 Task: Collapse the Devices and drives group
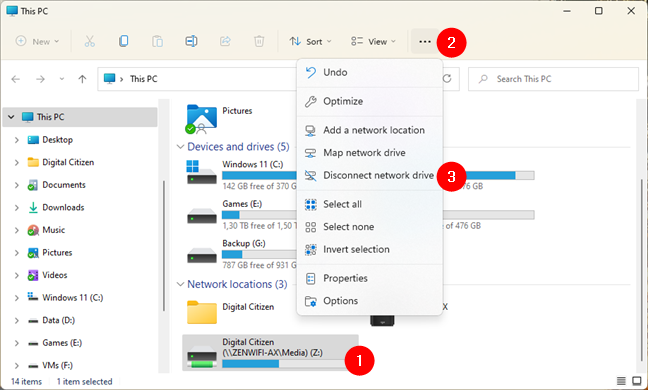coord(180,147)
